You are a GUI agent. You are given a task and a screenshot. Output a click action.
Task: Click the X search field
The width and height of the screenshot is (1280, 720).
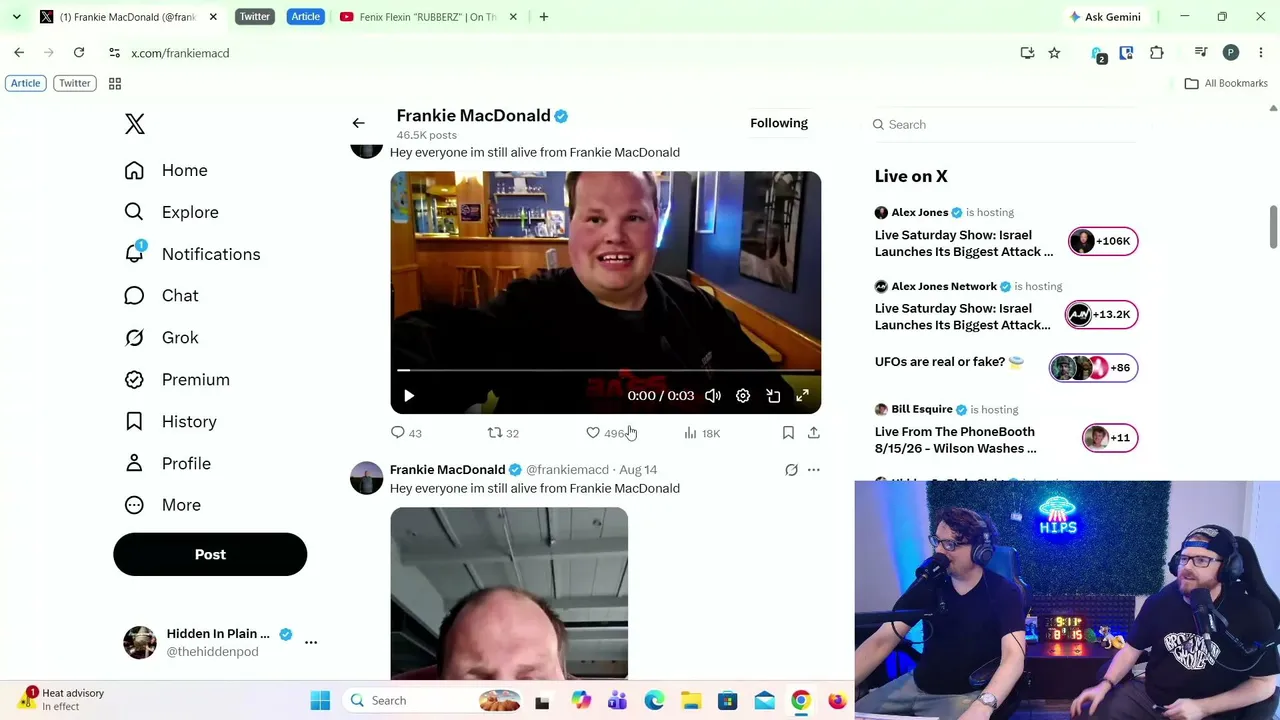point(1005,124)
